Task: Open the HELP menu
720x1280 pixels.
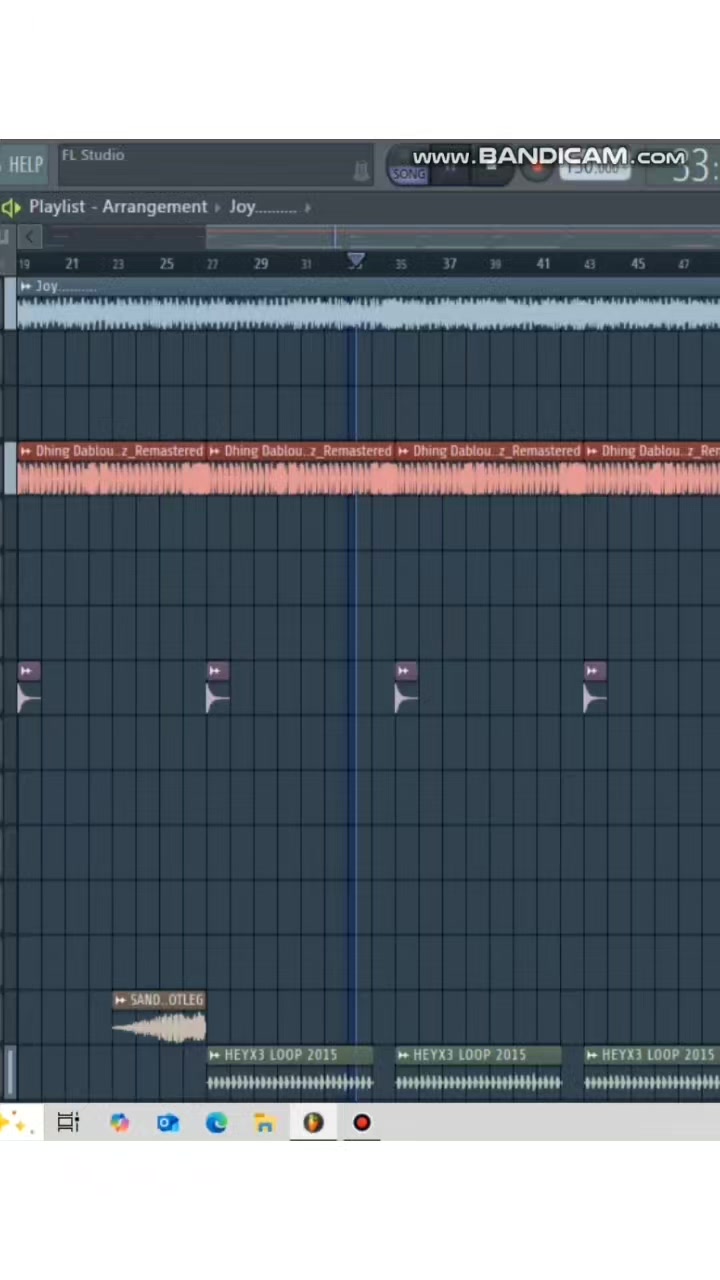Action: pyautogui.click(x=25, y=165)
